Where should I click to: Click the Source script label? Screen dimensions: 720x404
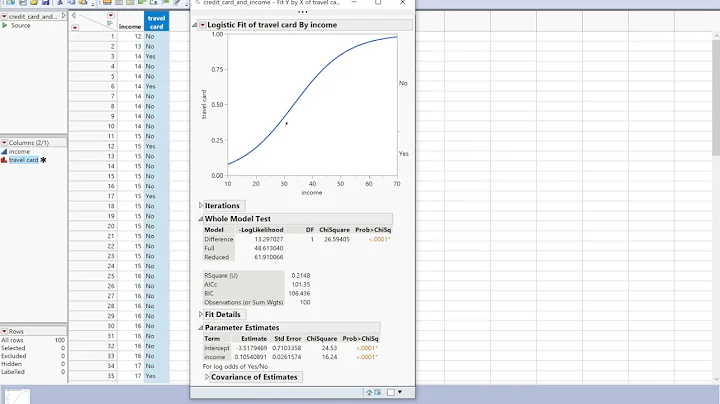21,25
